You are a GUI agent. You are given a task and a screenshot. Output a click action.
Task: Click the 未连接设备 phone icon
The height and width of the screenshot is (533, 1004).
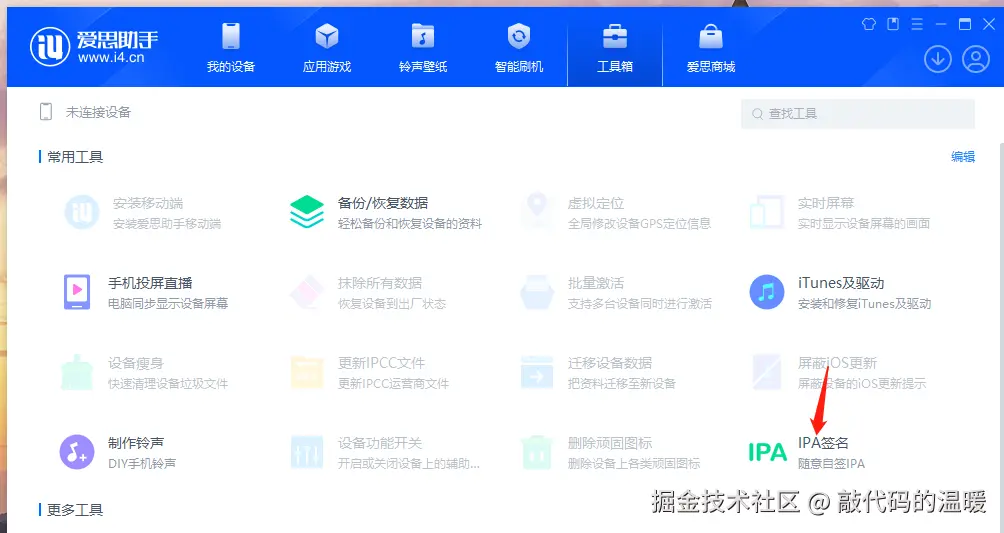tap(45, 112)
